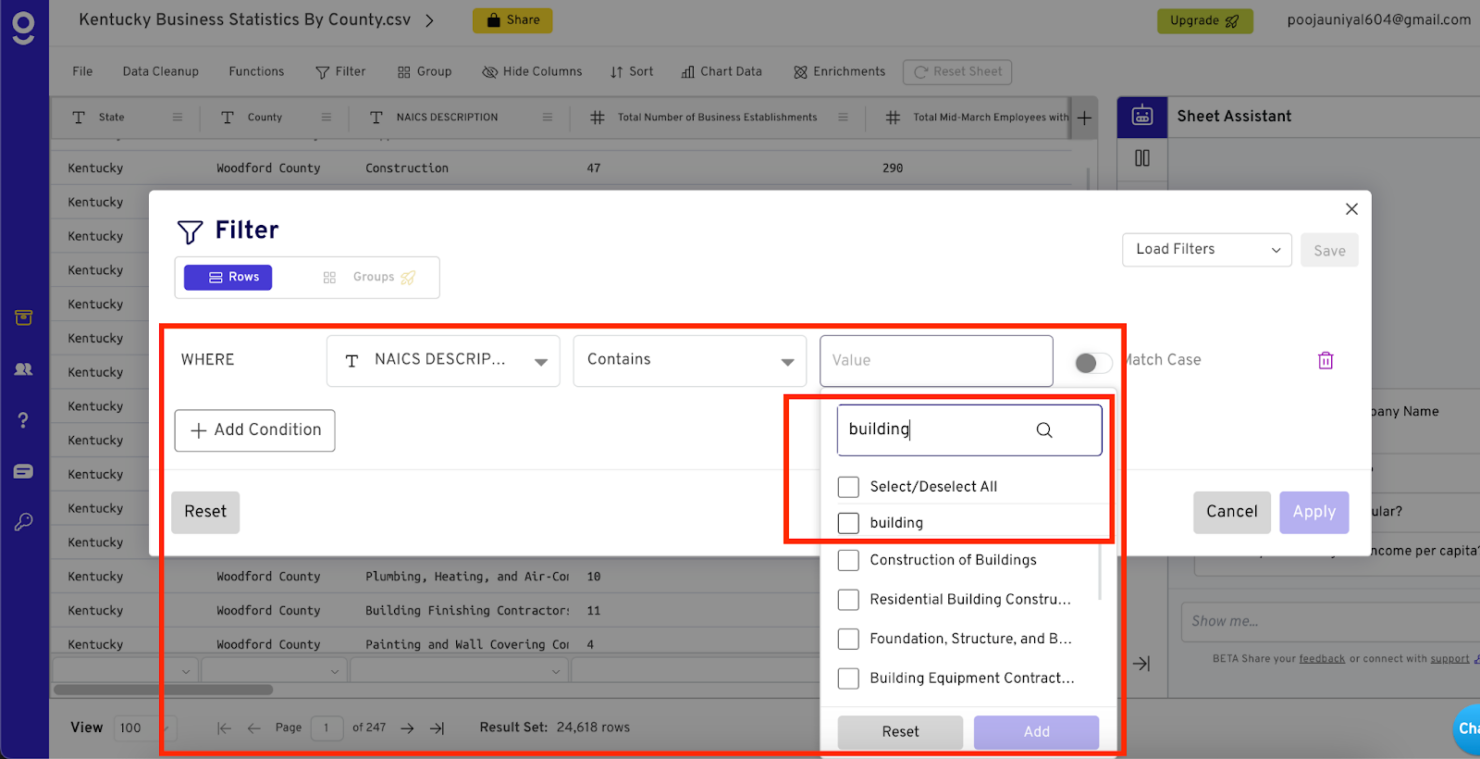Click the horizontal scrollbar under the table
Image resolution: width=1480 pixels, height=759 pixels.
click(x=163, y=690)
